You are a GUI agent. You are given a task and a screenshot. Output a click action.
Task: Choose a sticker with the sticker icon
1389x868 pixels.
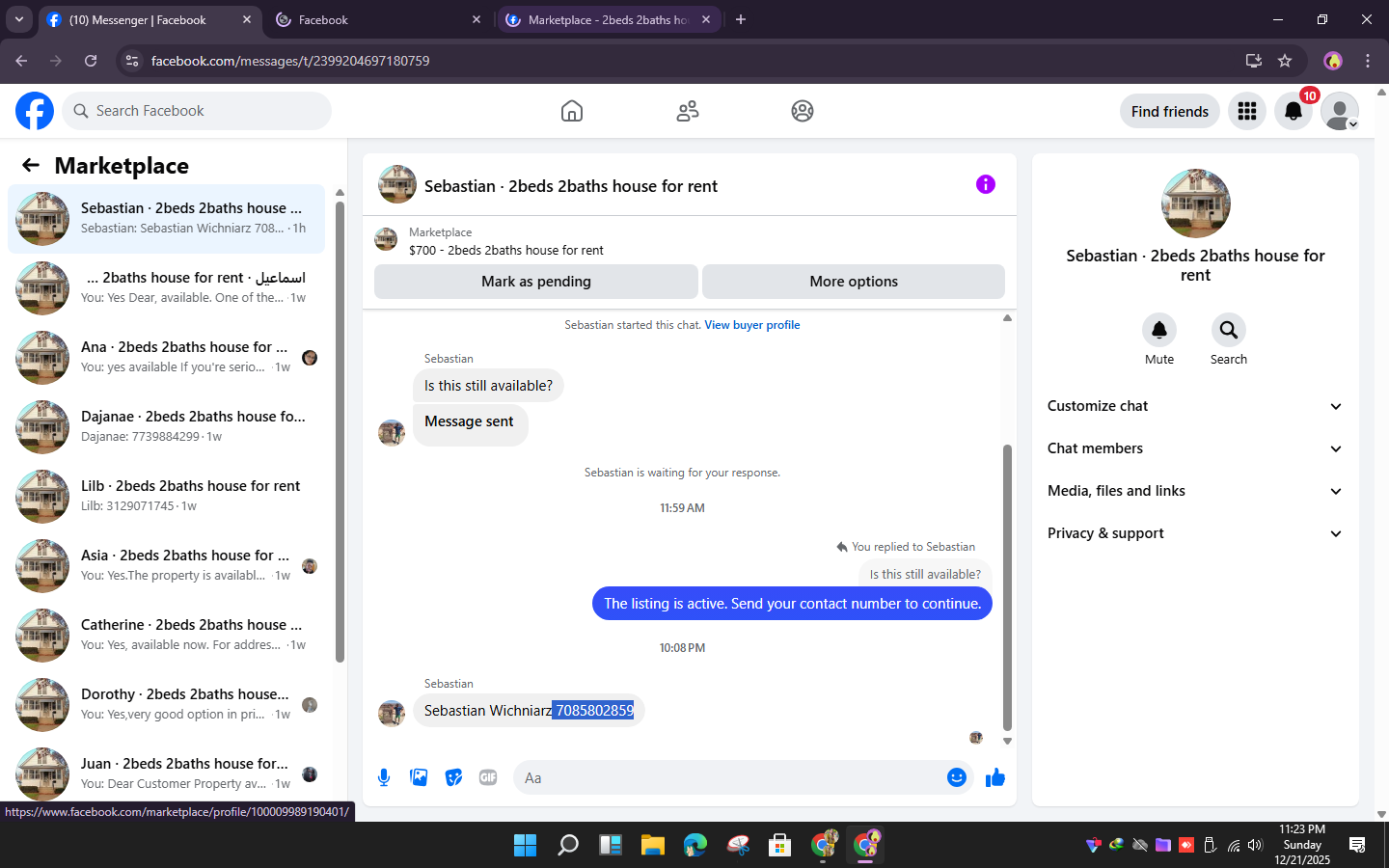pyautogui.click(x=453, y=777)
